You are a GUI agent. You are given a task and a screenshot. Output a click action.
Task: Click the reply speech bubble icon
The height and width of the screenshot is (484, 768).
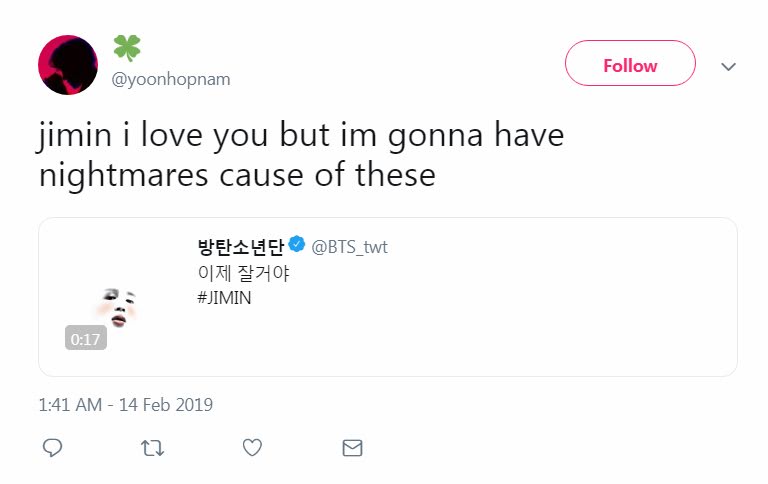click(x=53, y=448)
